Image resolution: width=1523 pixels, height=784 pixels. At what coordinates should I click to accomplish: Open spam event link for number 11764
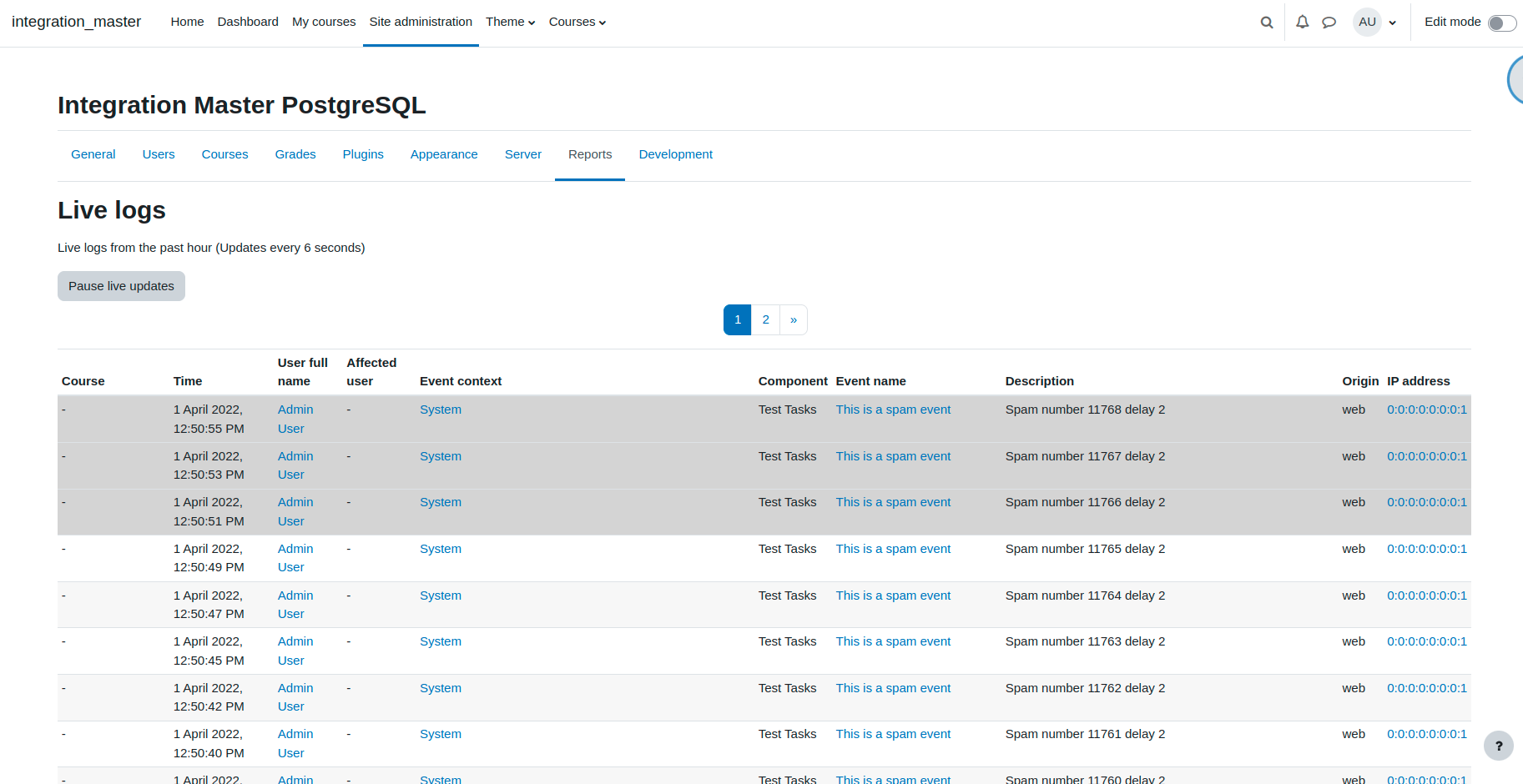893,596
